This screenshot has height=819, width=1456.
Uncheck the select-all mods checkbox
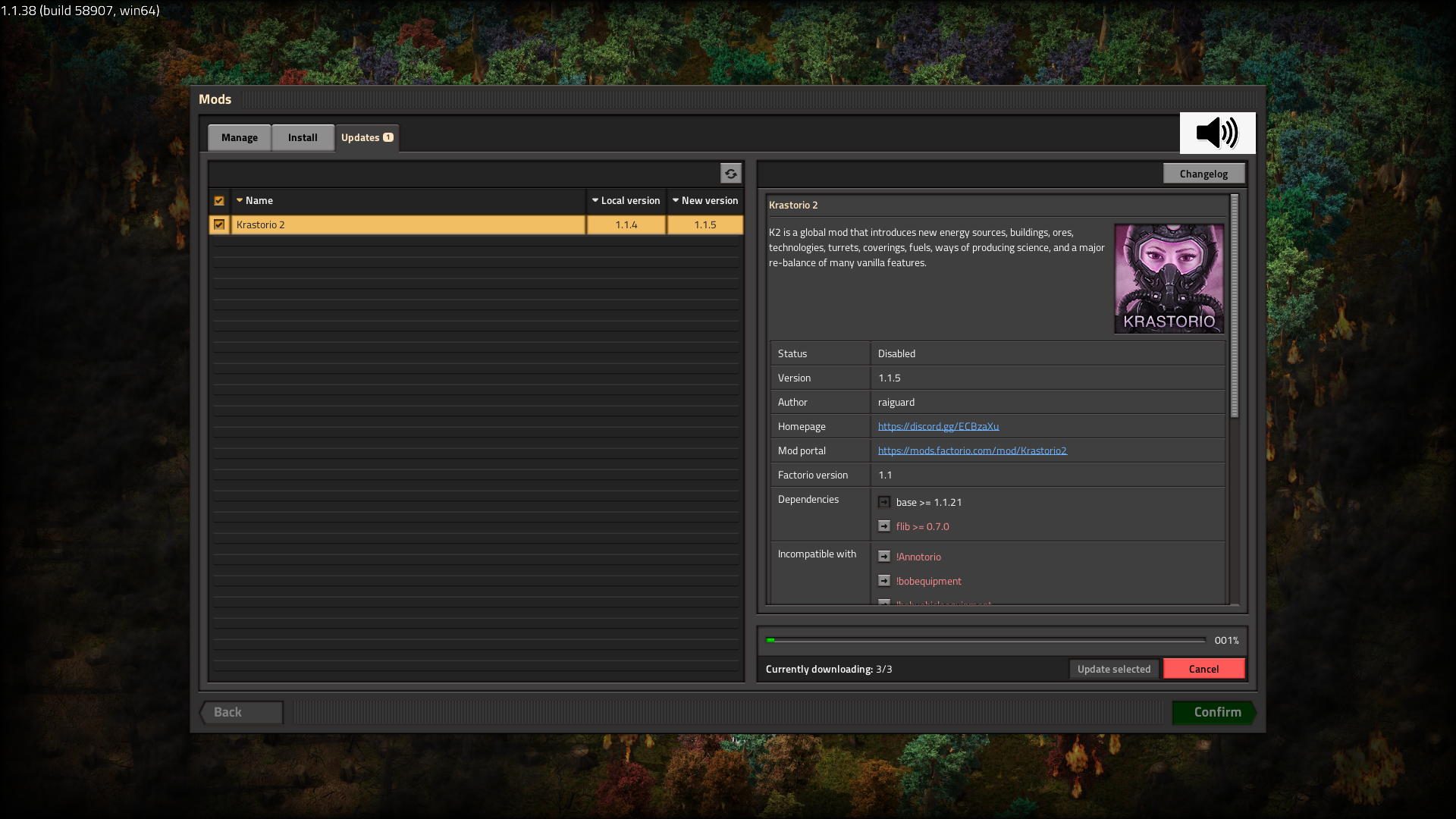[219, 200]
